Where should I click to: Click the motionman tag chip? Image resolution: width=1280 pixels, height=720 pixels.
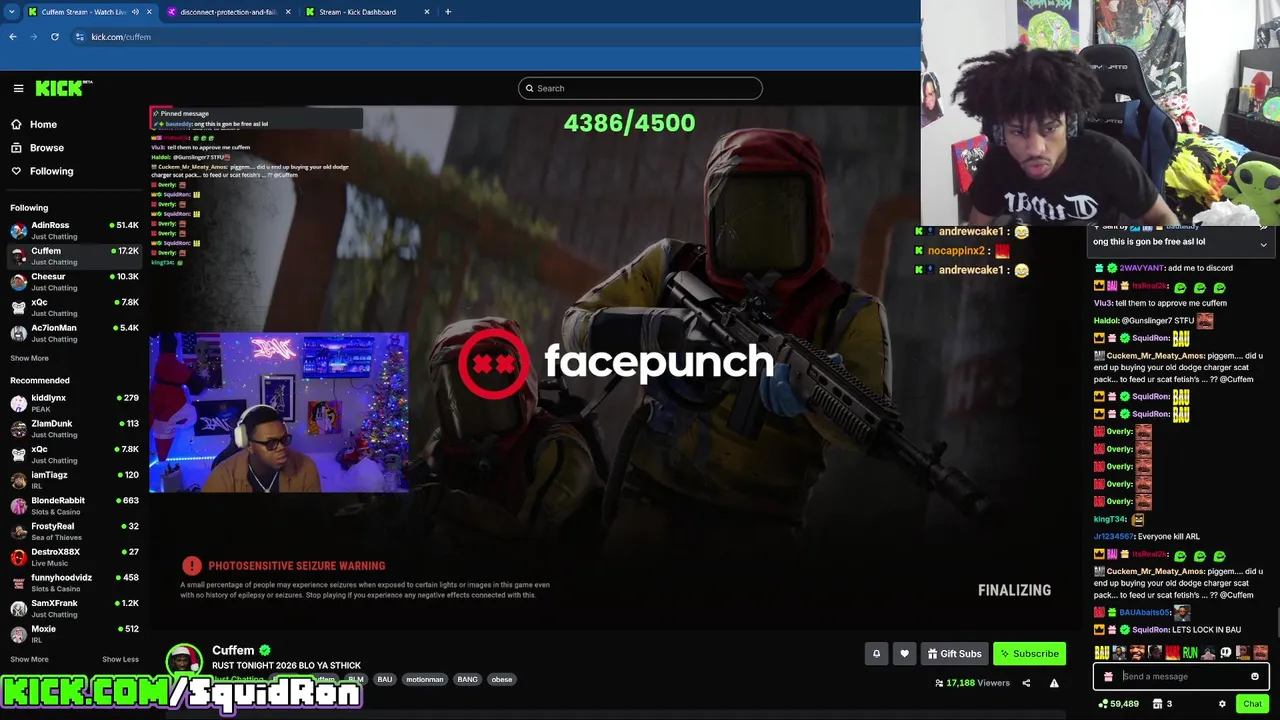[424, 679]
